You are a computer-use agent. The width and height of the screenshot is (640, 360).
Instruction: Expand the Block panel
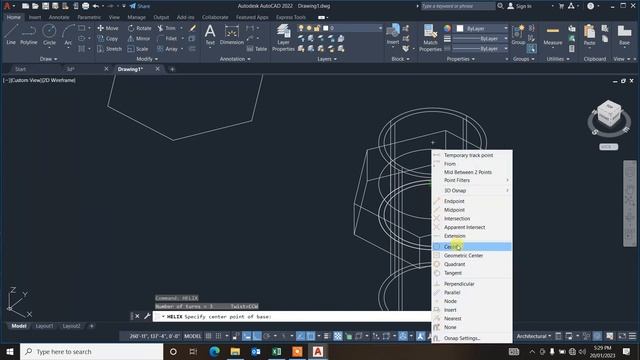(400, 59)
